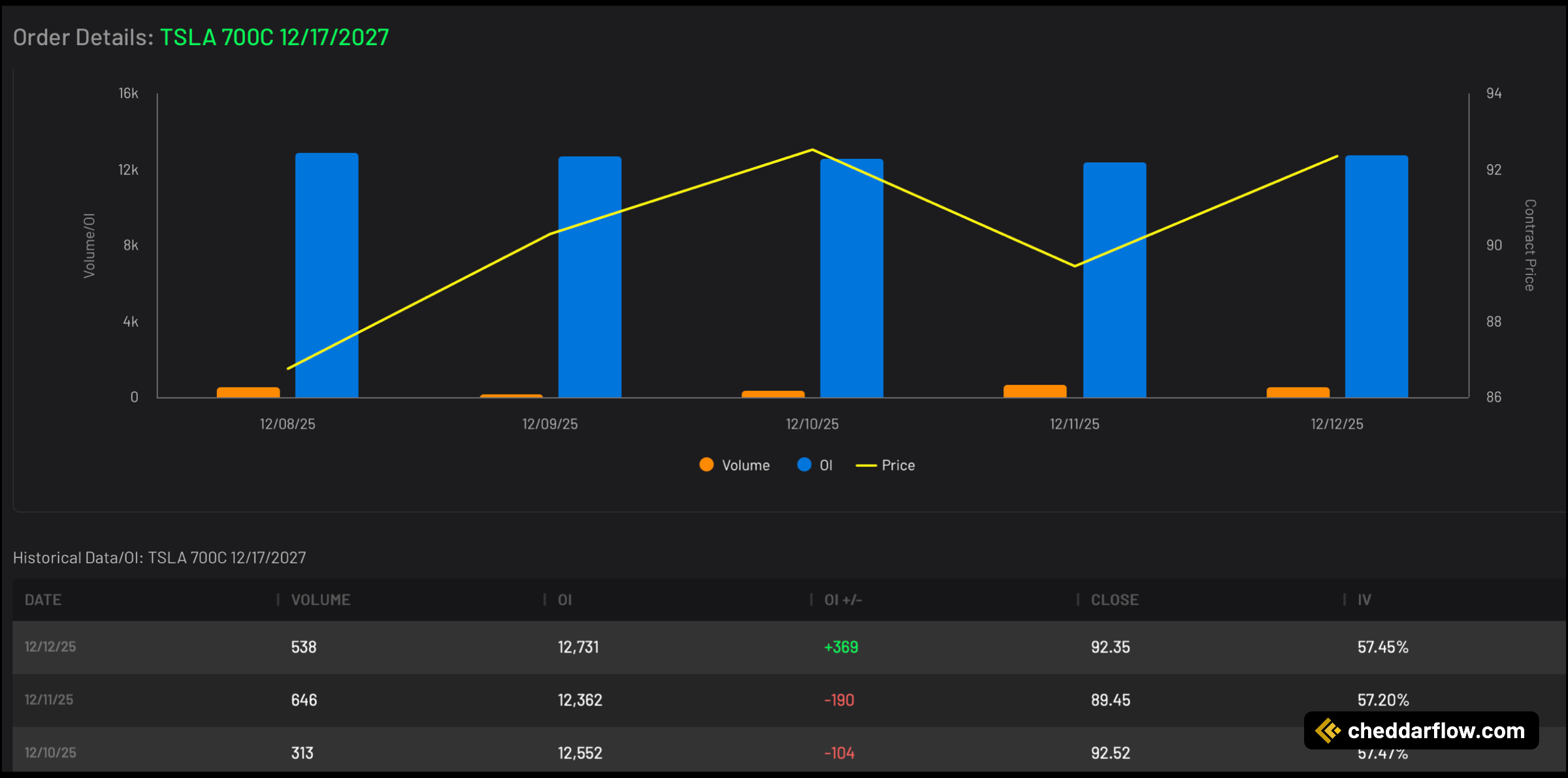1568x778 pixels.
Task: Click the 94 tick on the price axis
Action: click(x=1494, y=93)
